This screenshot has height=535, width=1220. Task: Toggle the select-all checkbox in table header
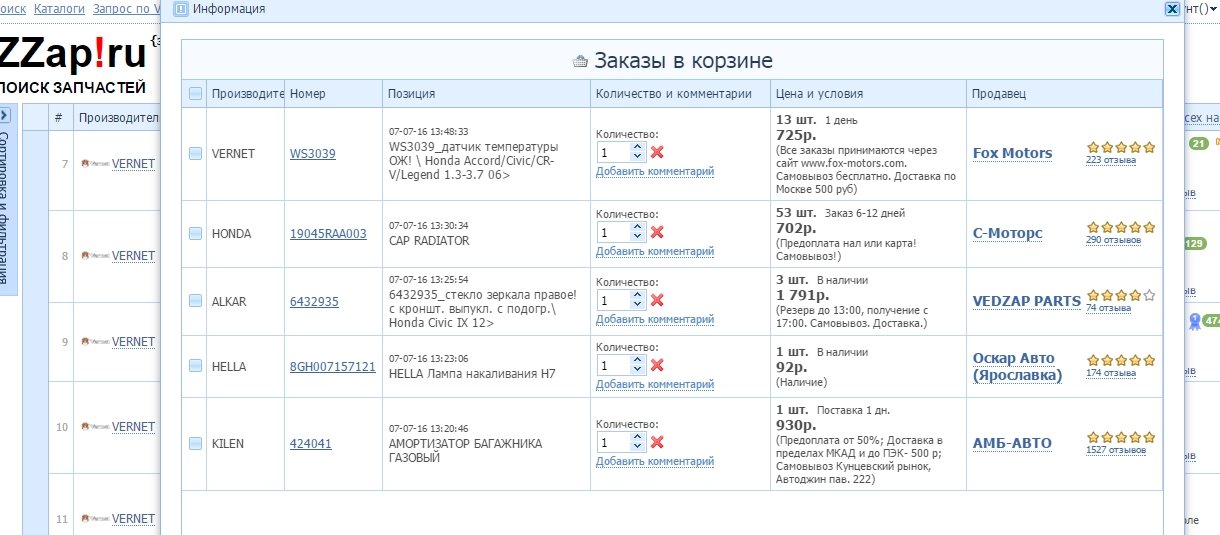195,94
